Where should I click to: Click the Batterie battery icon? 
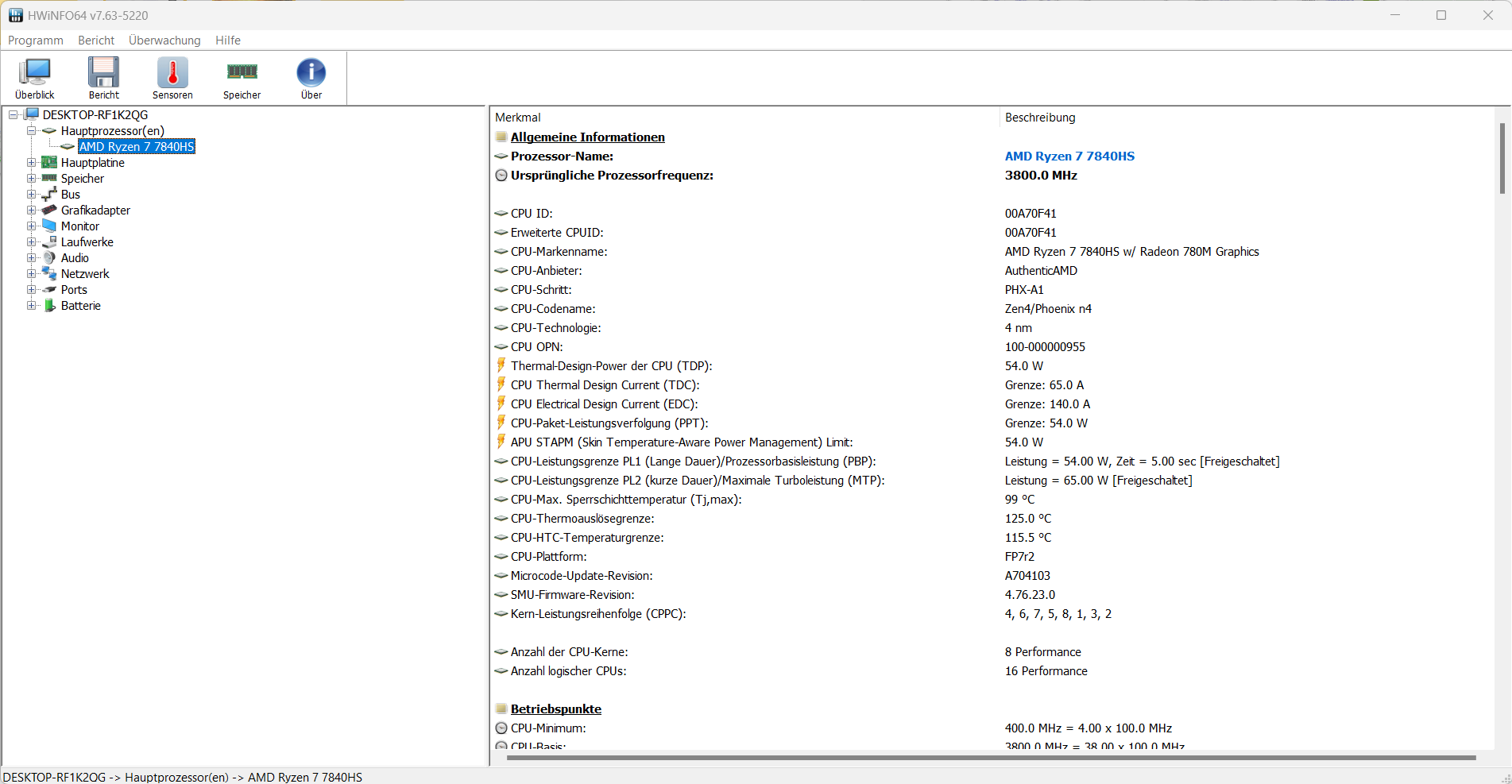(49, 305)
